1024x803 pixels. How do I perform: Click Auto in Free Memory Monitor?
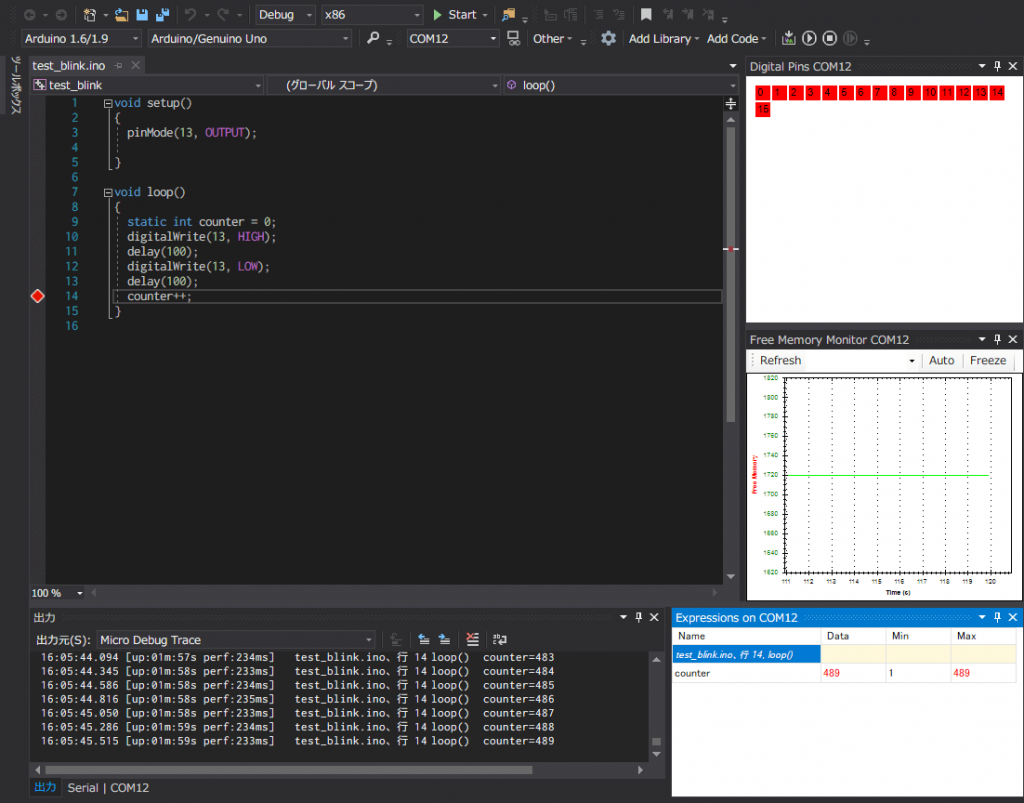(941, 360)
